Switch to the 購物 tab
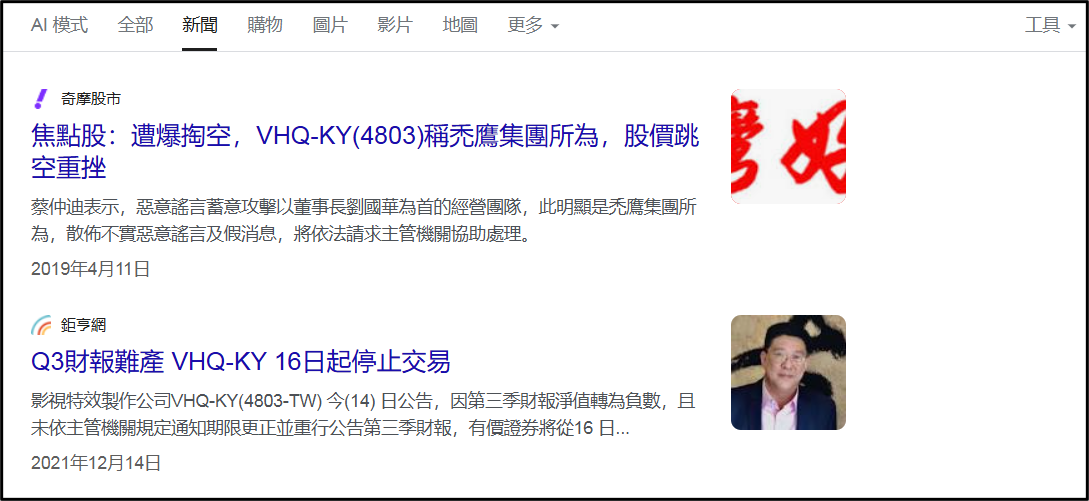The height and width of the screenshot is (501, 1089). (x=265, y=26)
